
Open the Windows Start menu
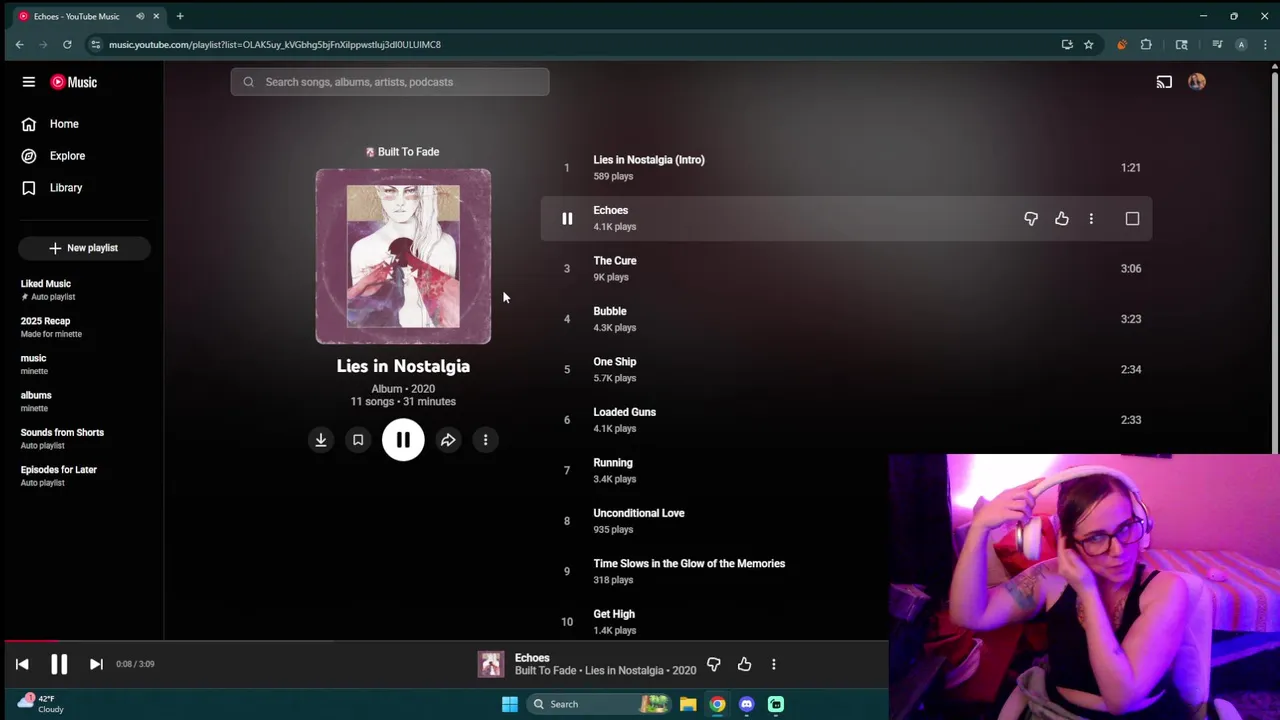click(x=509, y=704)
